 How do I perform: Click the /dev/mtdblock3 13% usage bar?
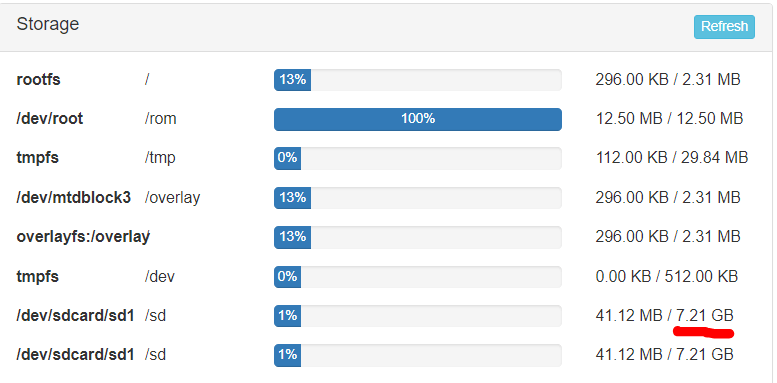tap(418, 198)
